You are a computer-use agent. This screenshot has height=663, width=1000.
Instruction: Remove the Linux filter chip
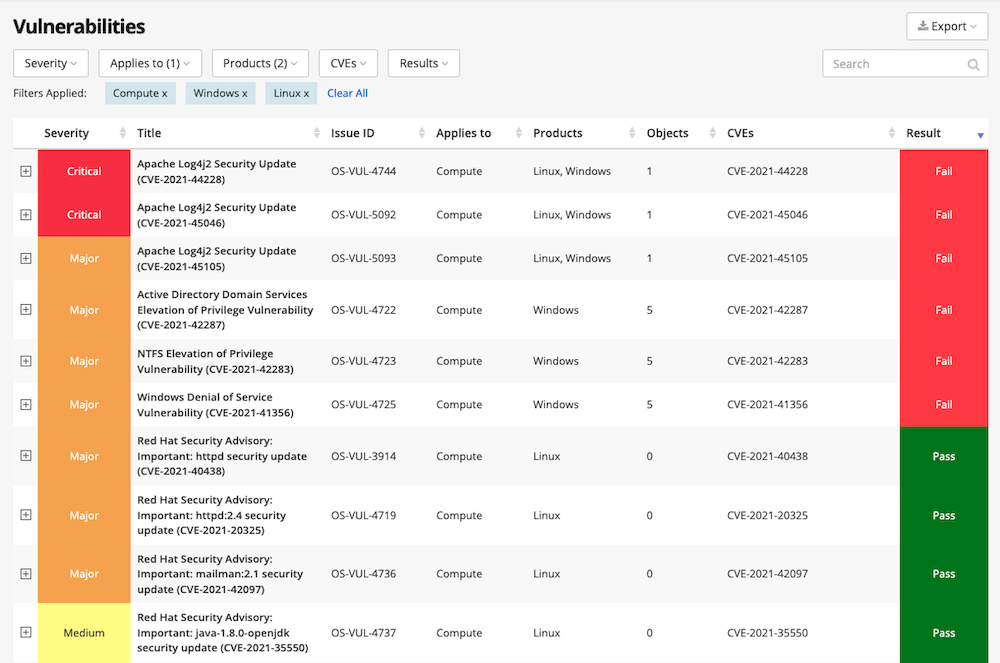(x=308, y=92)
